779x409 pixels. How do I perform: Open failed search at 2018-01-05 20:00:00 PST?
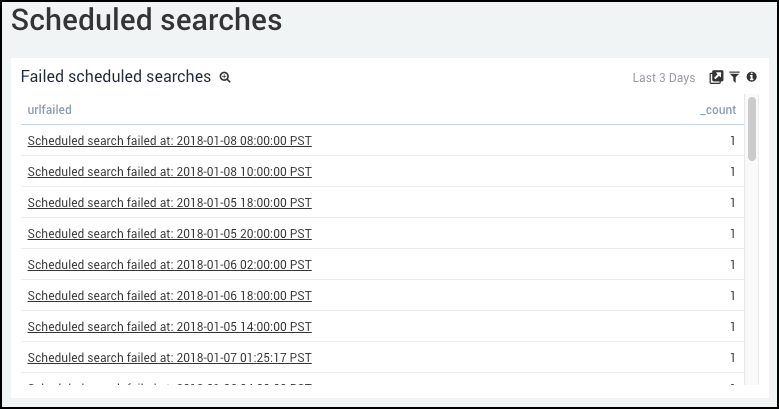[169, 234]
